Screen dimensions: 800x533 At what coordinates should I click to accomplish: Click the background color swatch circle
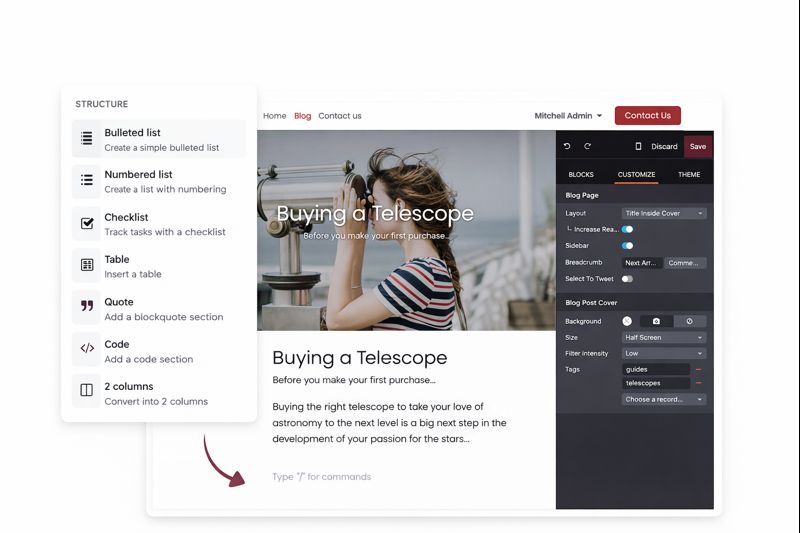[627, 321]
